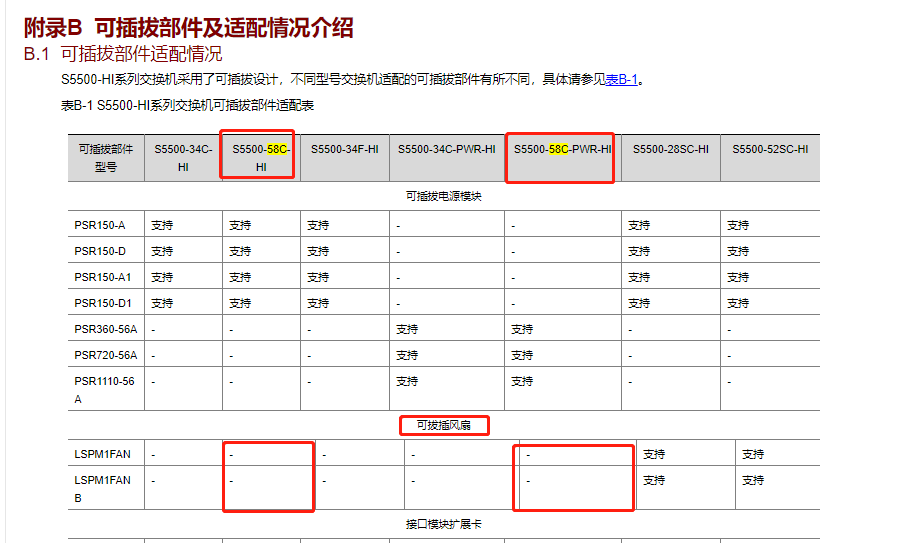Click the row label PSR150-A

tap(100, 225)
